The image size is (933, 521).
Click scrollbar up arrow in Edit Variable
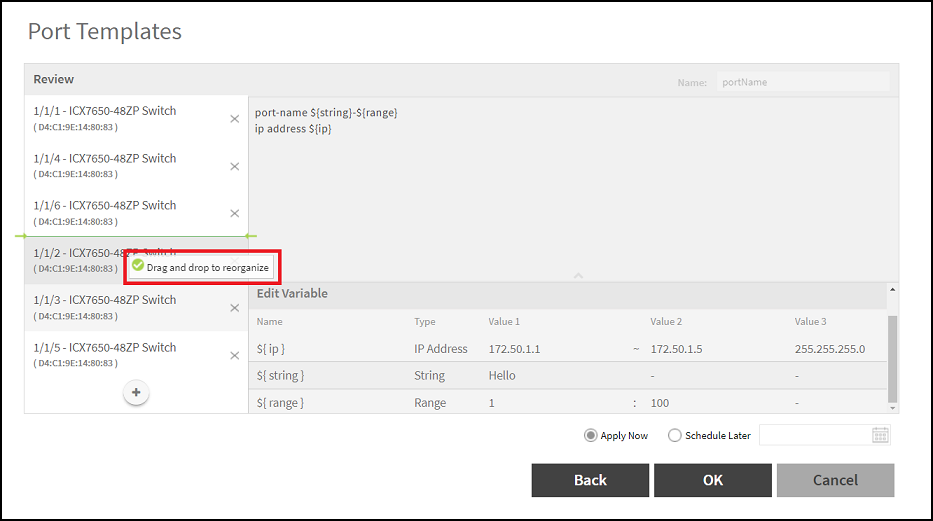point(892,290)
